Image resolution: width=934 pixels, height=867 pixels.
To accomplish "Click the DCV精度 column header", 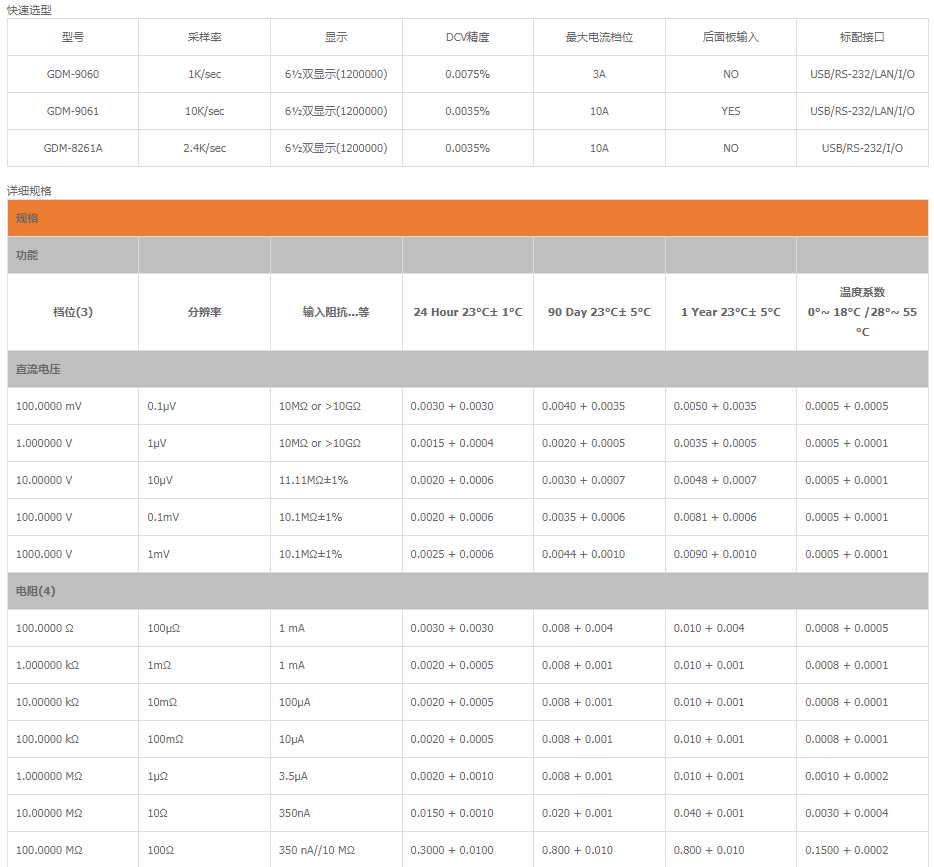I will click(468, 37).
